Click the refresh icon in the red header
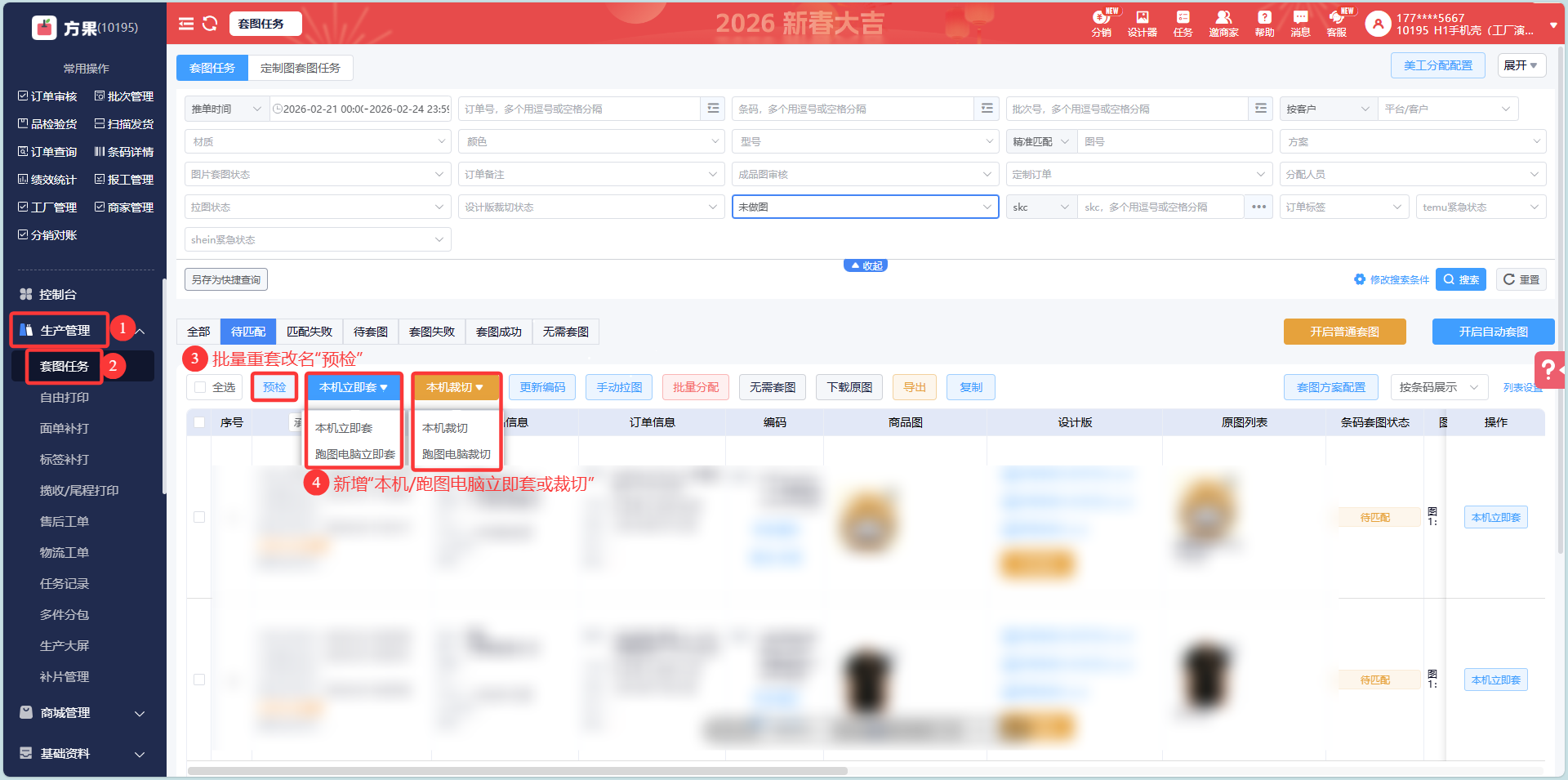 pyautogui.click(x=210, y=24)
